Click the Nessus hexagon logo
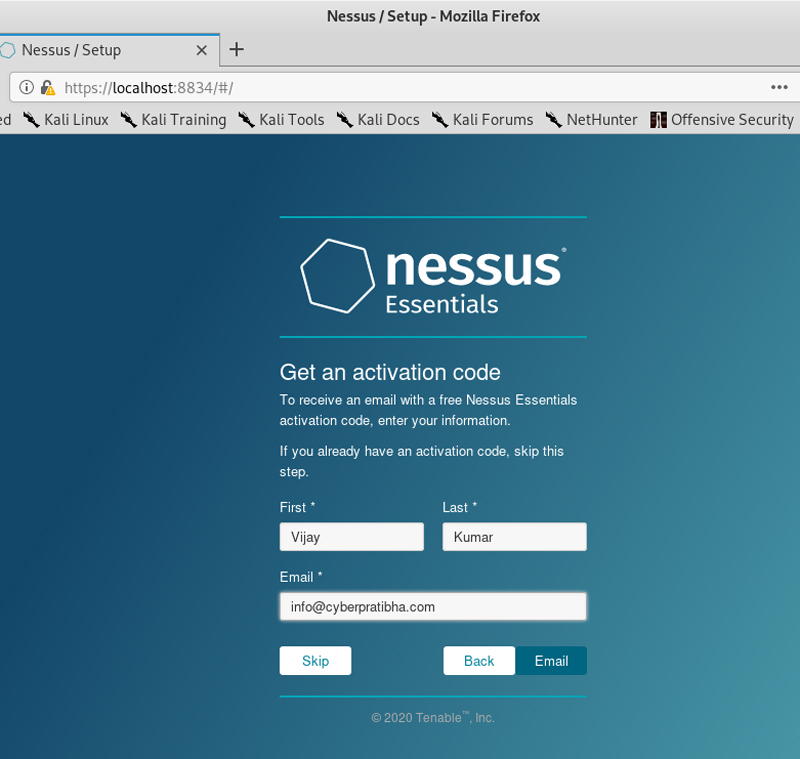This screenshot has width=800, height=759. coord(338,276)
